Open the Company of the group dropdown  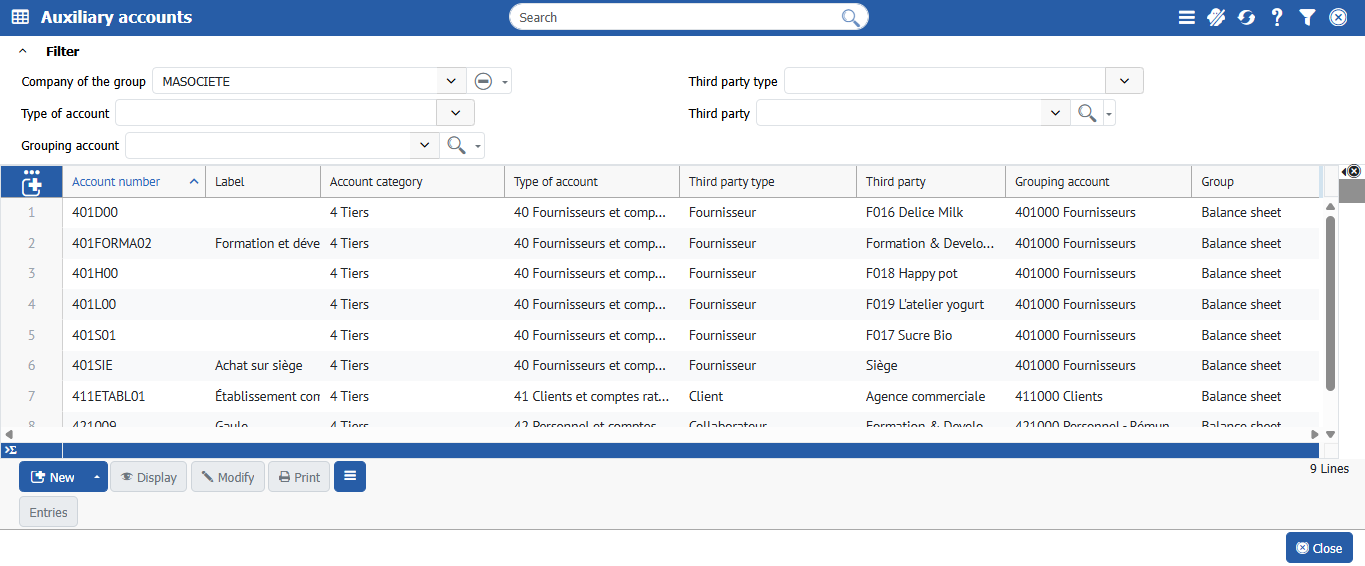coord(450,81)
